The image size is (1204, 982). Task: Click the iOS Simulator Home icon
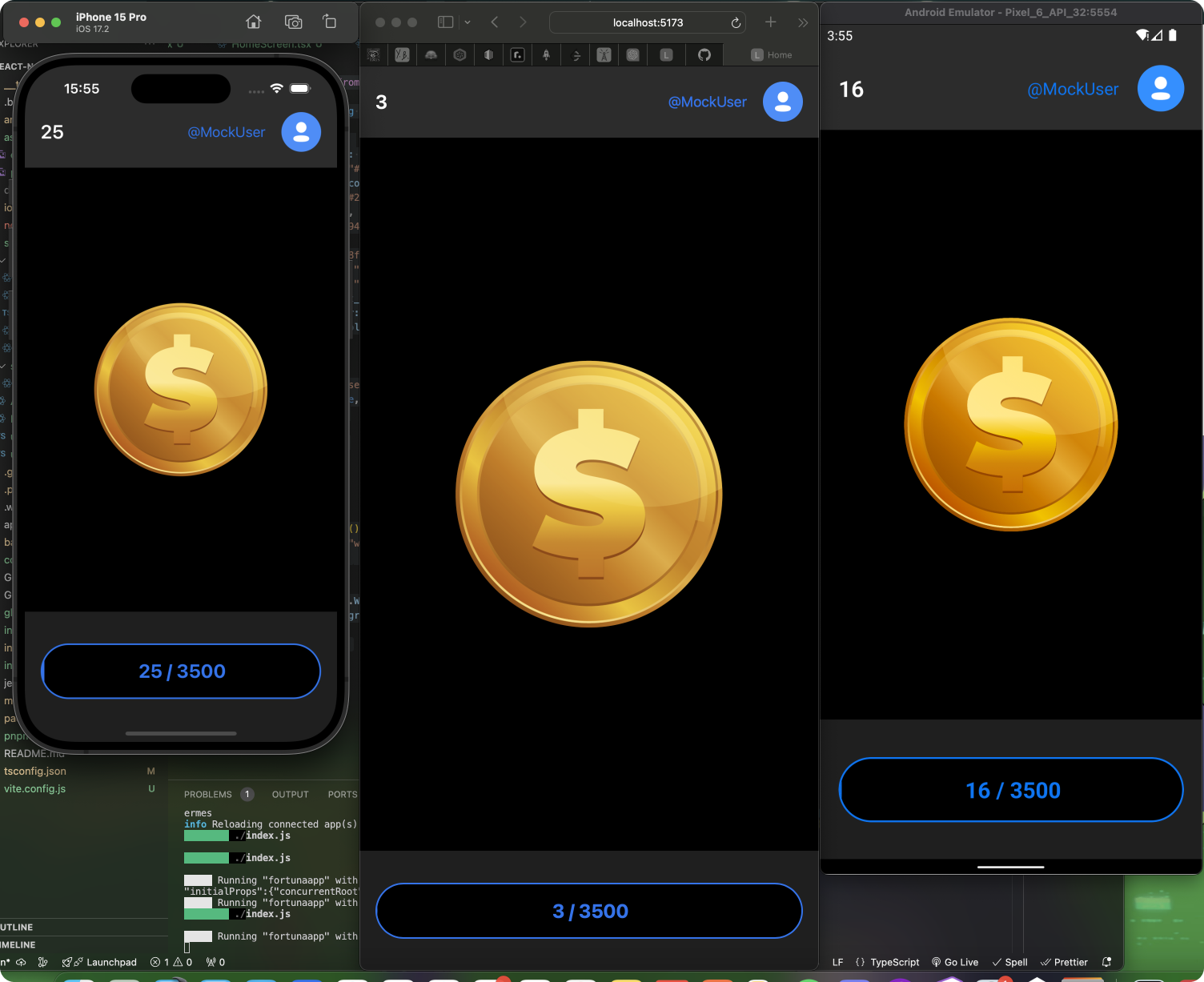click(x=254, y=22)
